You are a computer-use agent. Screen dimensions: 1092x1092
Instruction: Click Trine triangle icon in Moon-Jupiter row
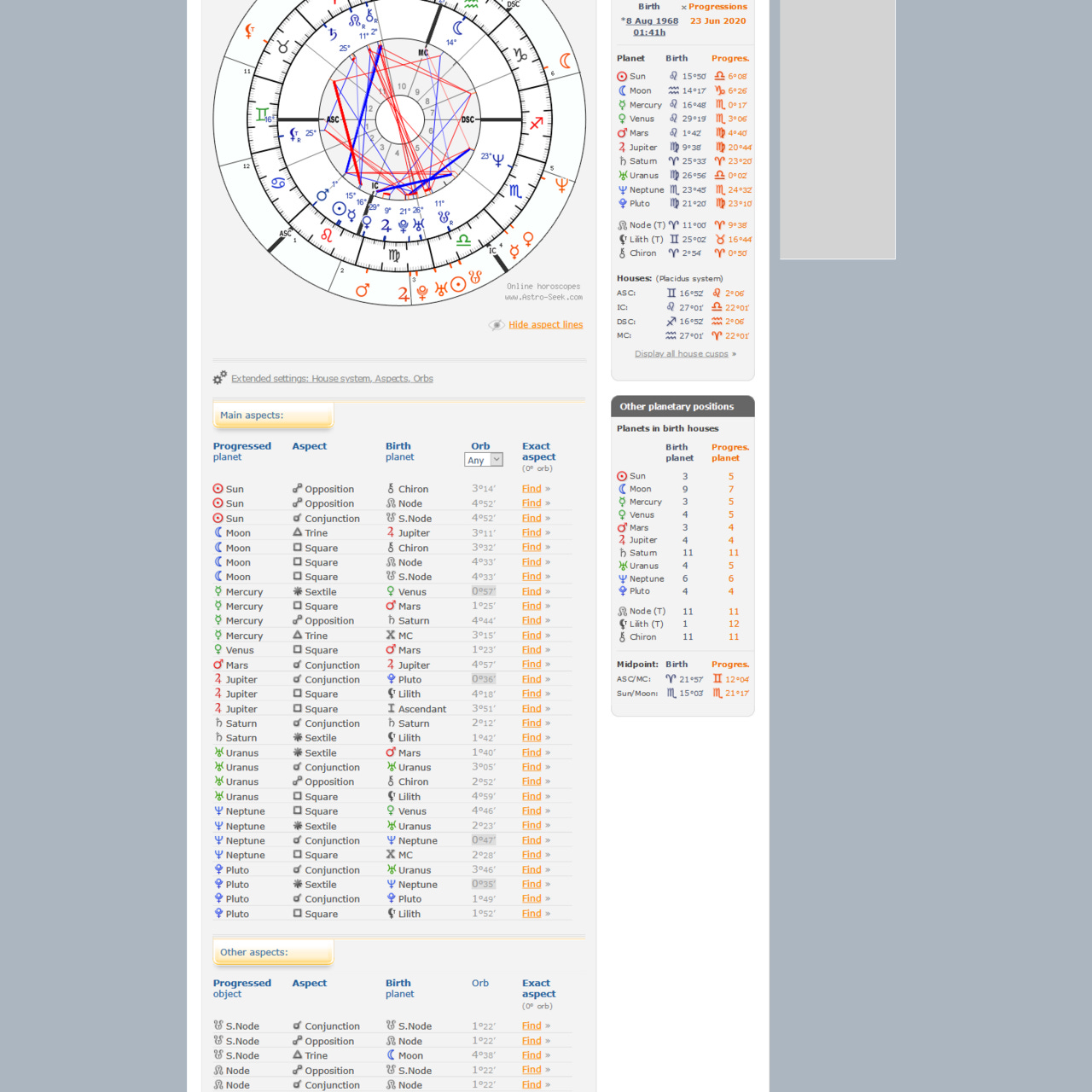pyautogui.click(x=297, y=532)
